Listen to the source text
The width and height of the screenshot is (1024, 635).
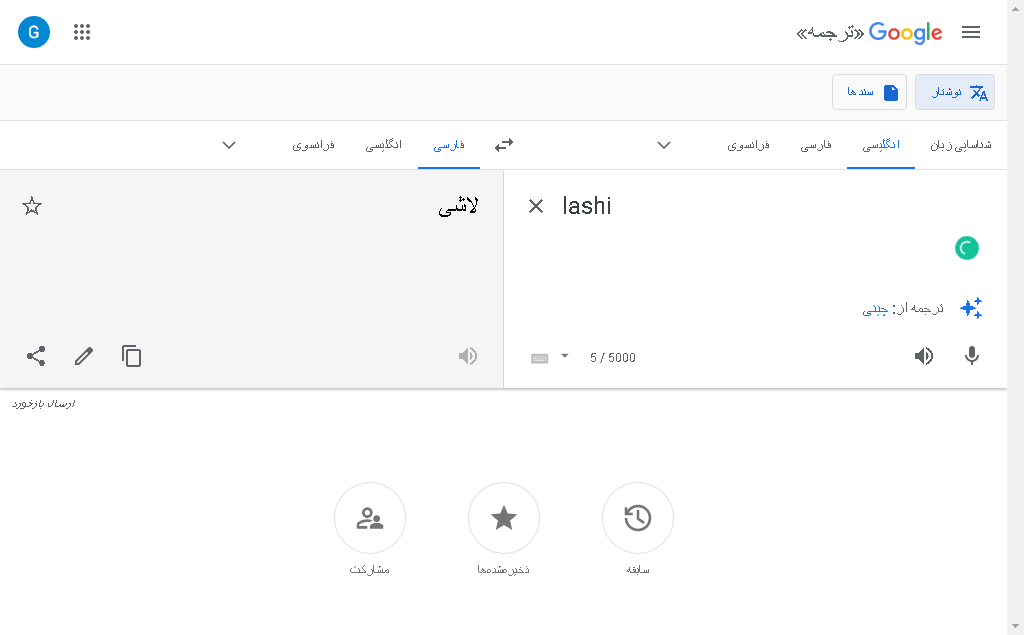pos(923,356)
